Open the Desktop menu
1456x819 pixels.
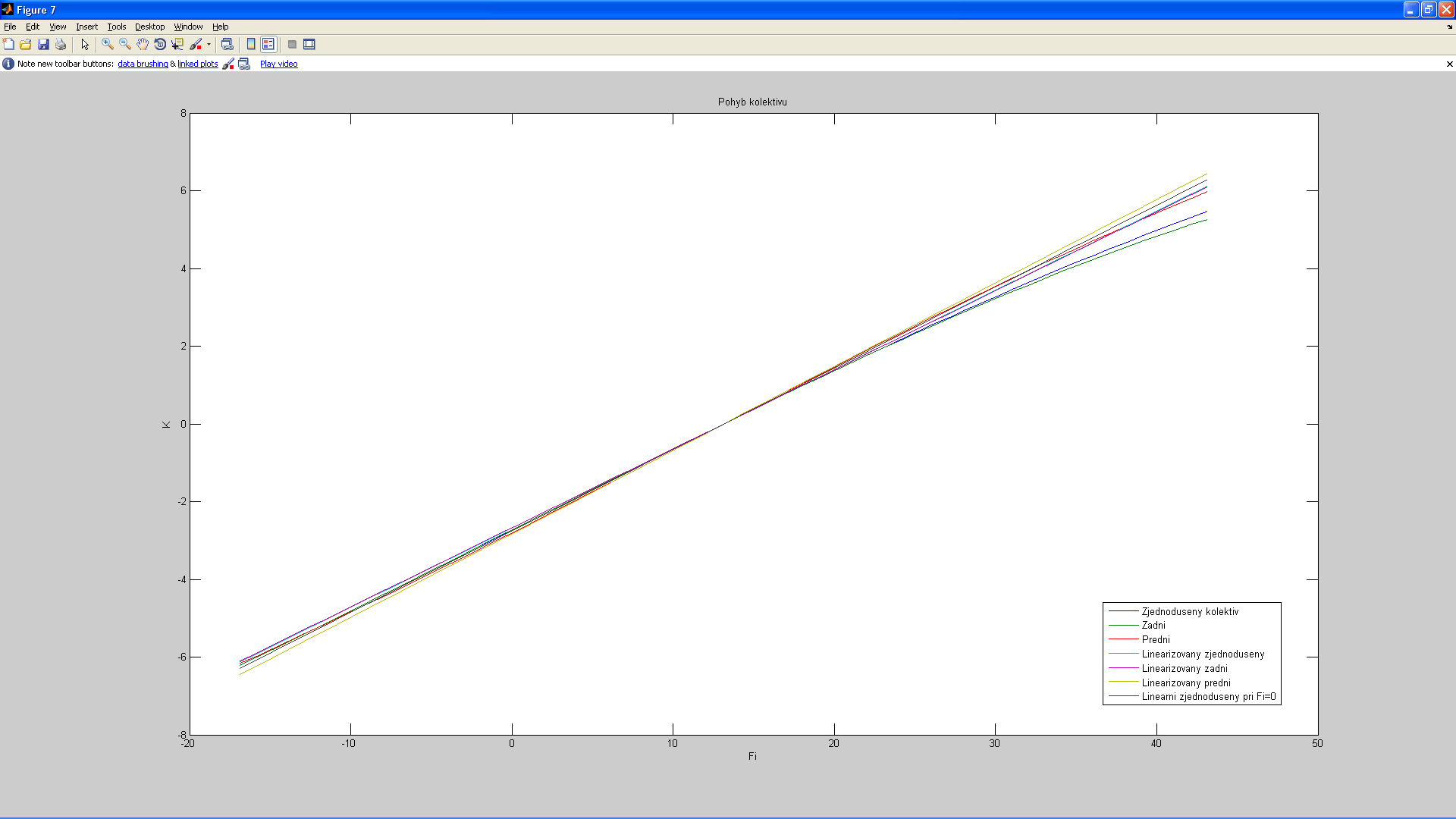coord(149,27)
